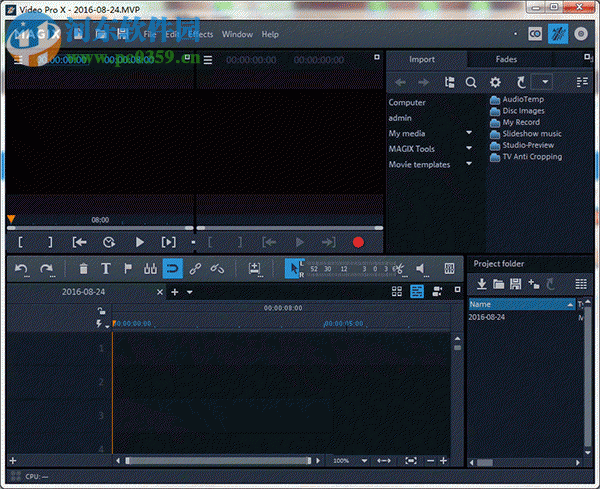
Task: Switch to multicam mode icon
Action: click(x=437, y=292)
